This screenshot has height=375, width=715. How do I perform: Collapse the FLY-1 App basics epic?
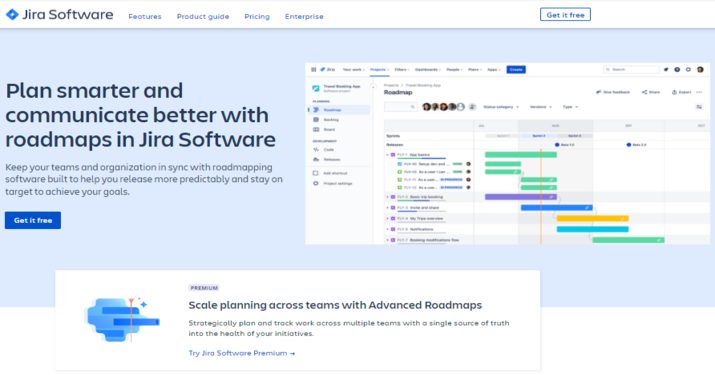pyautogui.click(x=388, y=155)
